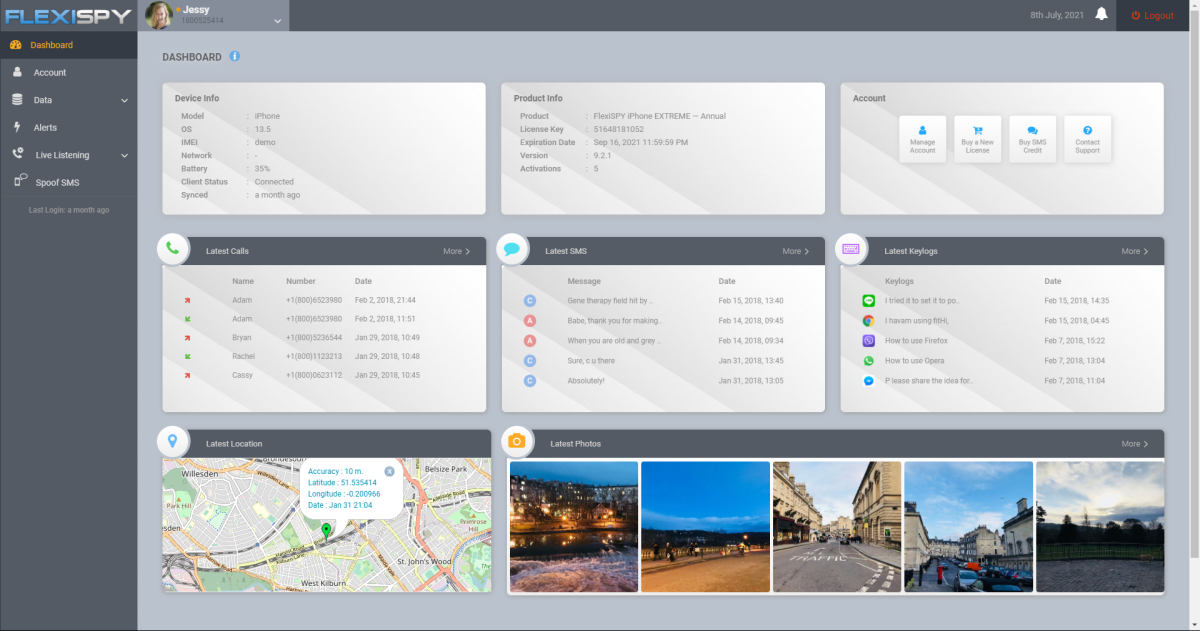Image resolution: width=1200 pixels, height=631 pixels.
Task: Click outgoing call arrow for Bryan
Action: point(187,338)
